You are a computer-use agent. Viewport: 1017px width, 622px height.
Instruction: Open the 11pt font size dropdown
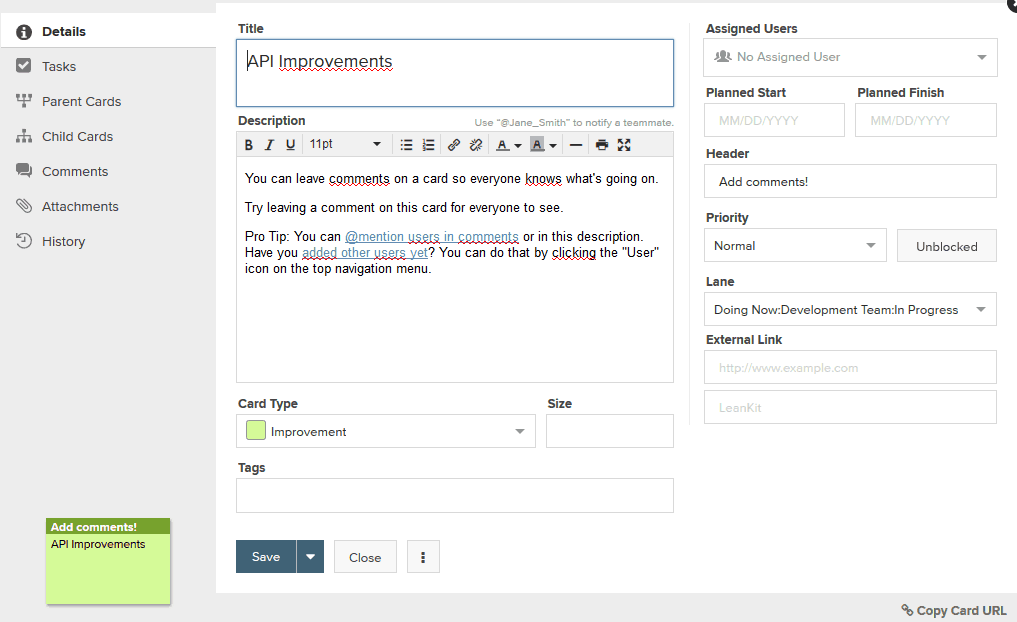click(345, 145)
